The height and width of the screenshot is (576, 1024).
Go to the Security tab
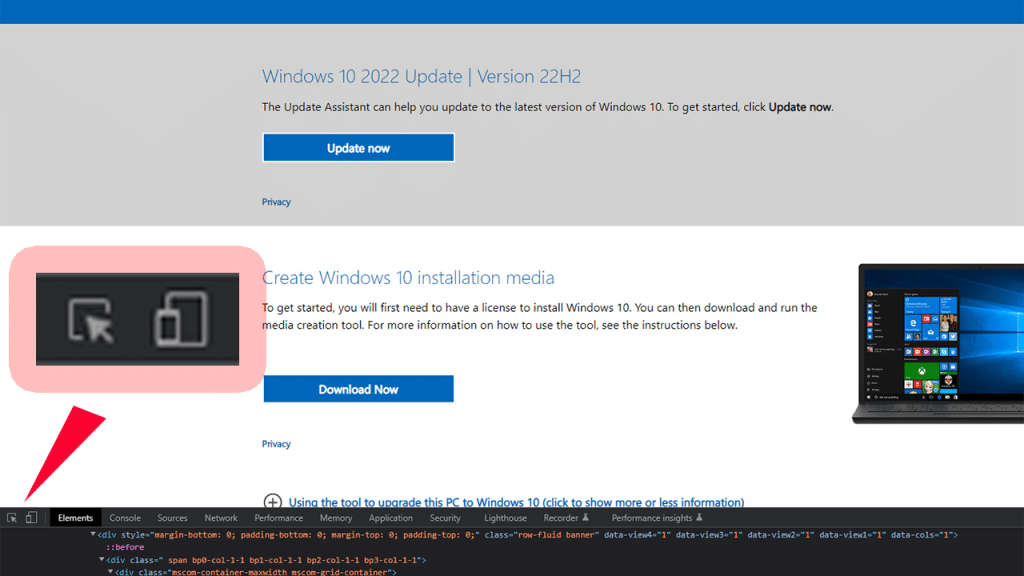click(445, 518)
